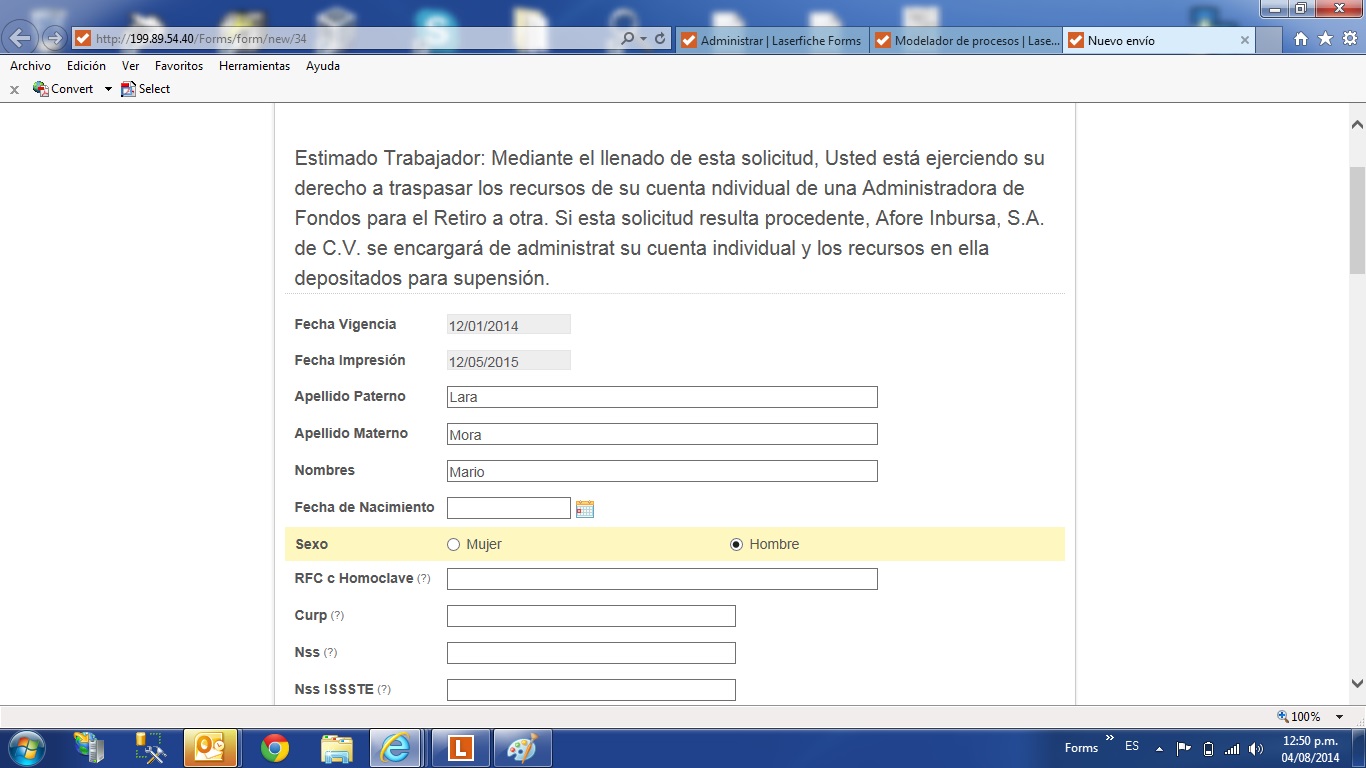Close the Convert toolbar with the x
This screenshot has width=1366, height=768.
pyautogui.click(x=14, y=89)
